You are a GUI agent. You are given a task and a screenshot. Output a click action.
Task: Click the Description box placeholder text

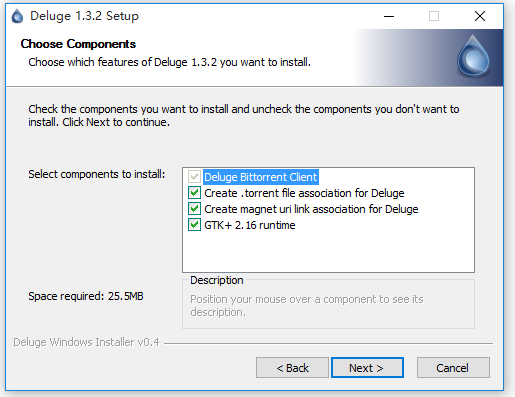coord(307,306)
